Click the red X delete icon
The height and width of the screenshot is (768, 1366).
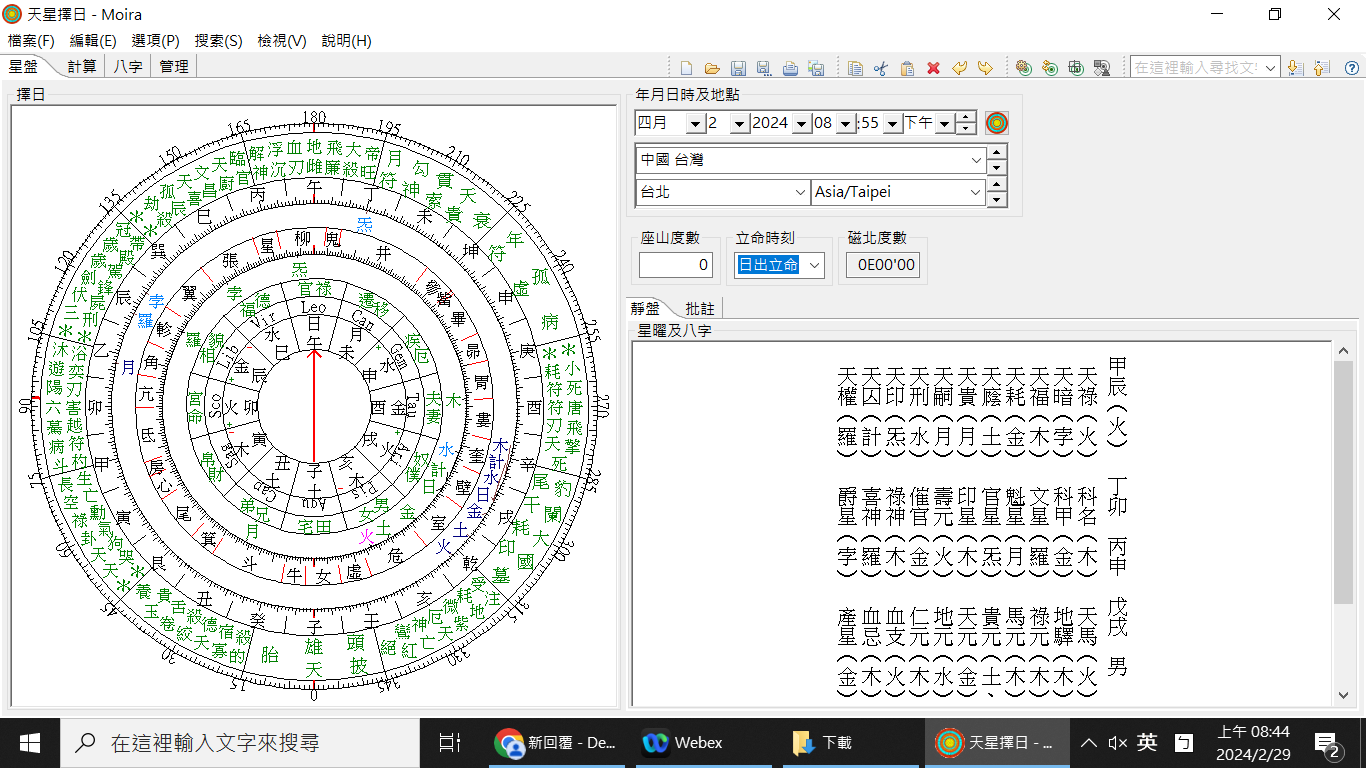coord(933,68)
